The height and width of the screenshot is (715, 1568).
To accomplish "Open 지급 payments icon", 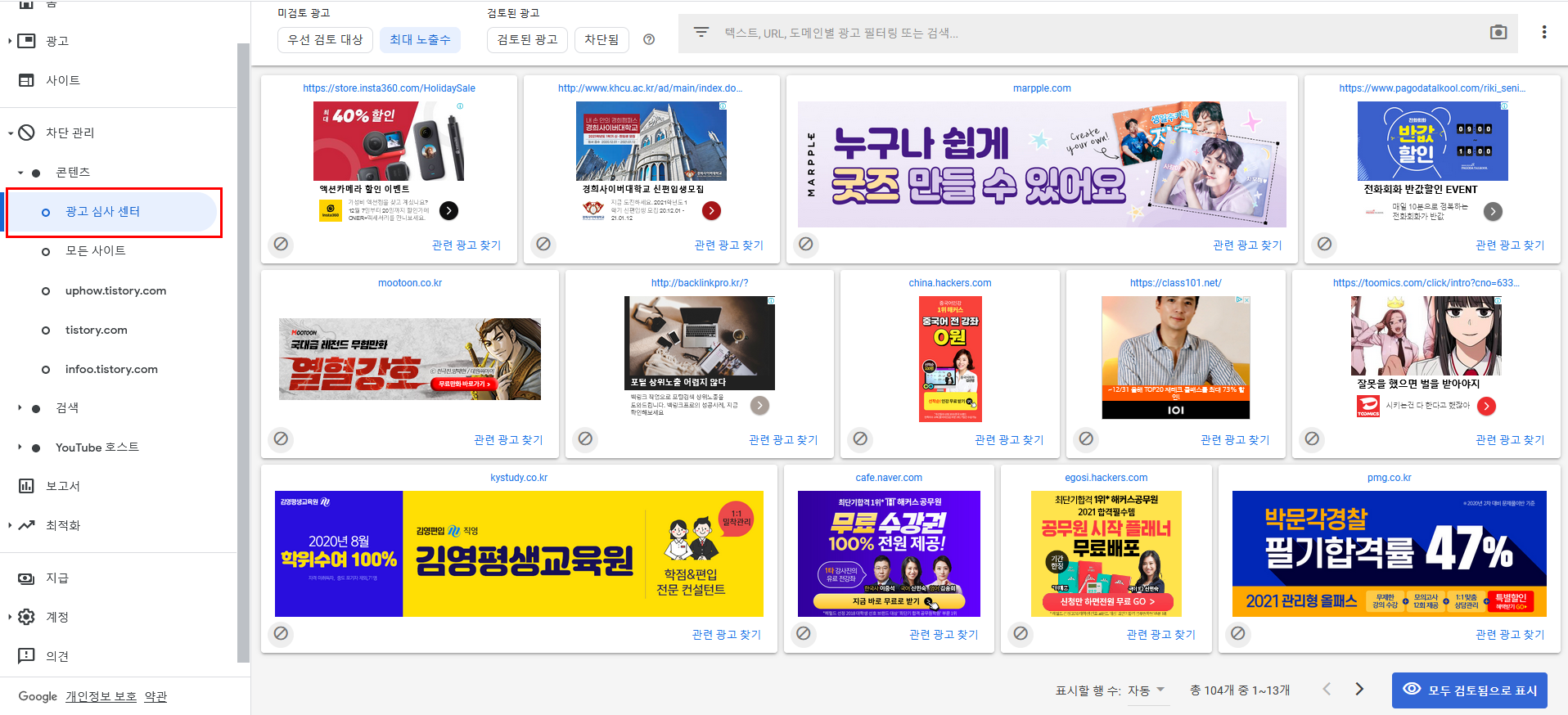I will pos(27,578).
